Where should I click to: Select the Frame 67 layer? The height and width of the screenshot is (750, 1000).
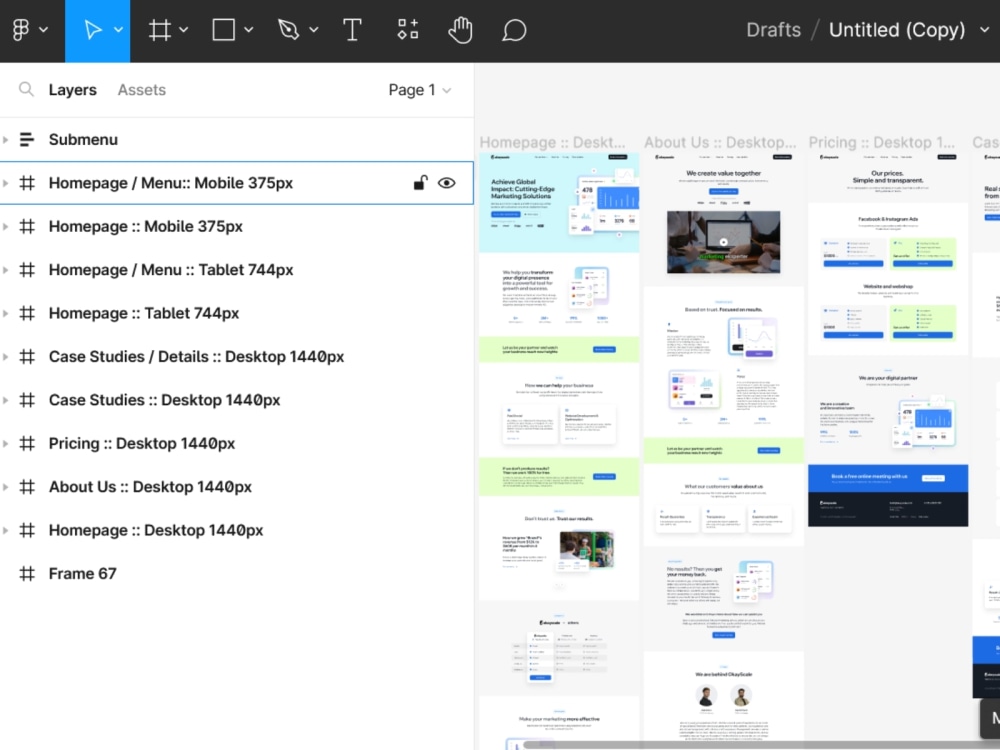pos(82,573)
